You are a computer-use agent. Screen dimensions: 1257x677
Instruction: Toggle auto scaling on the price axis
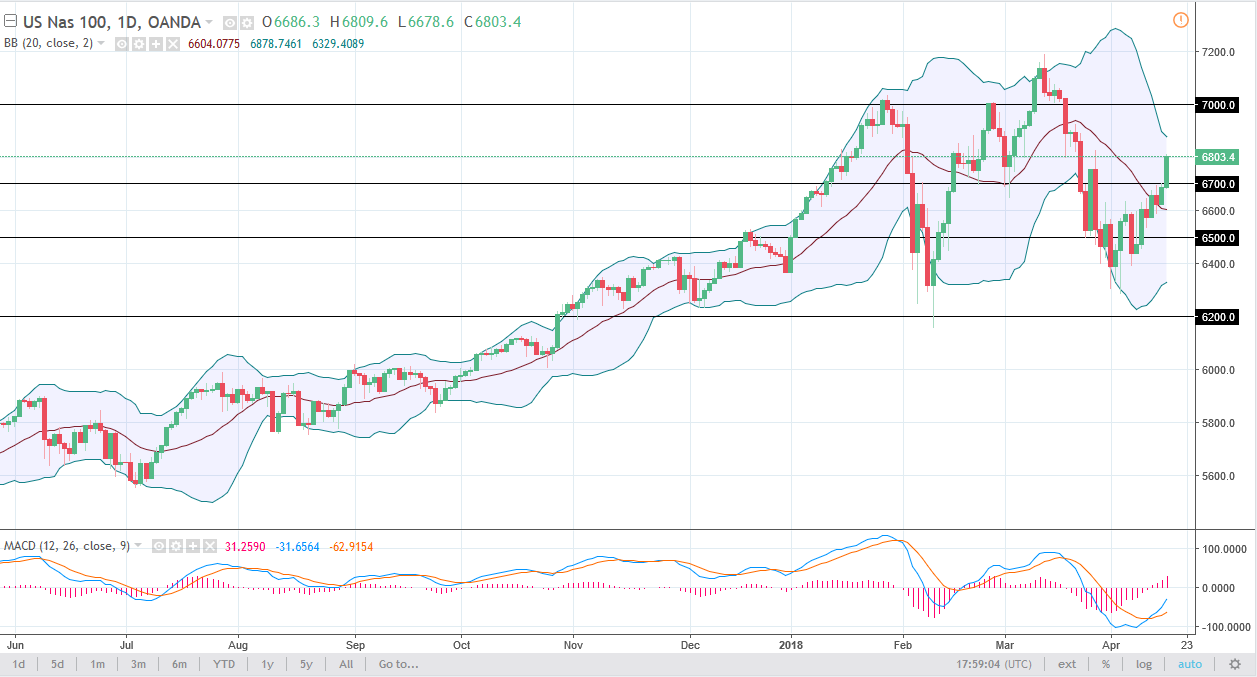pyautogui.click(x=1189, y=663)
